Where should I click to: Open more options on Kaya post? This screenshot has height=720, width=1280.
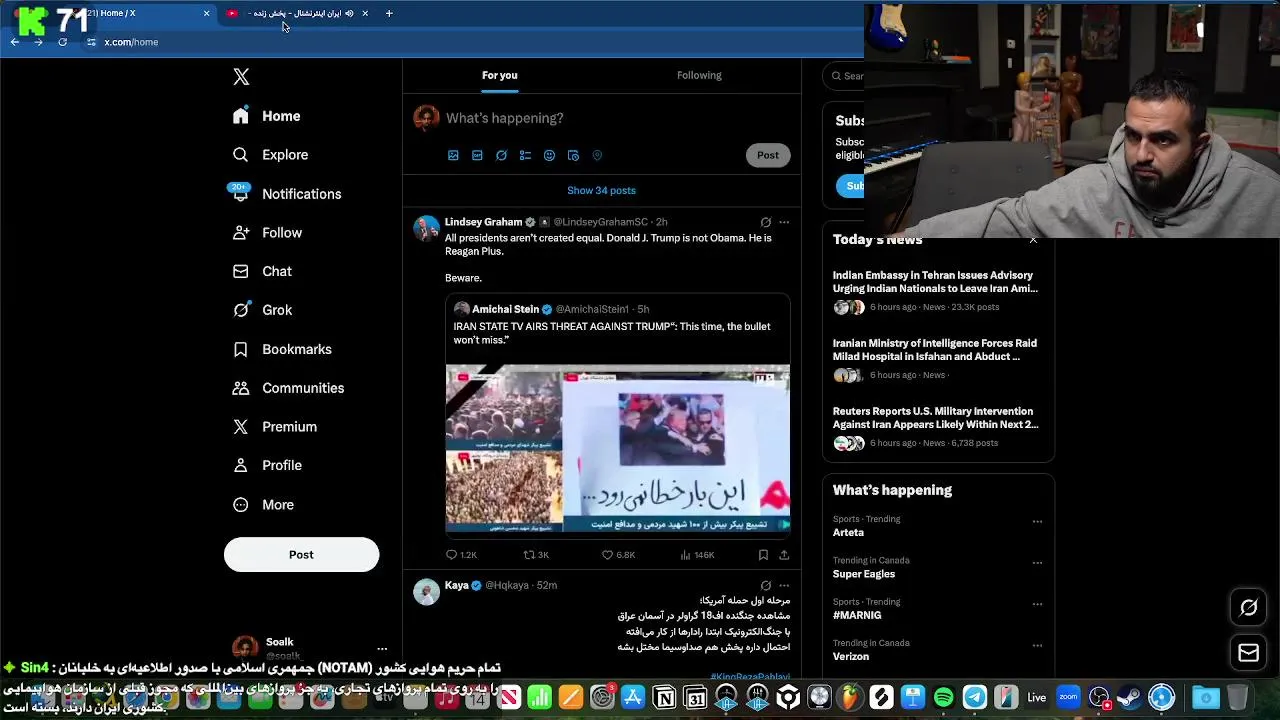pos(784,586)
